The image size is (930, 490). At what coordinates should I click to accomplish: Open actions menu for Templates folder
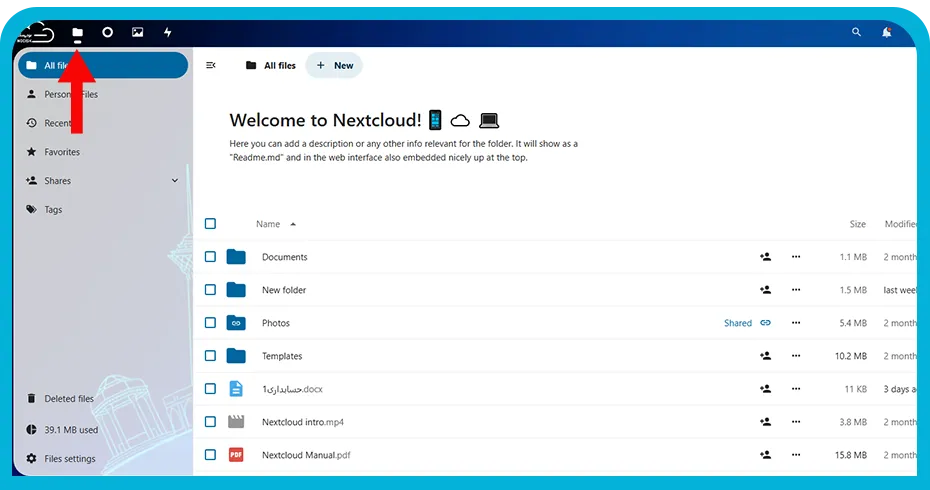(x=796, y=355)
